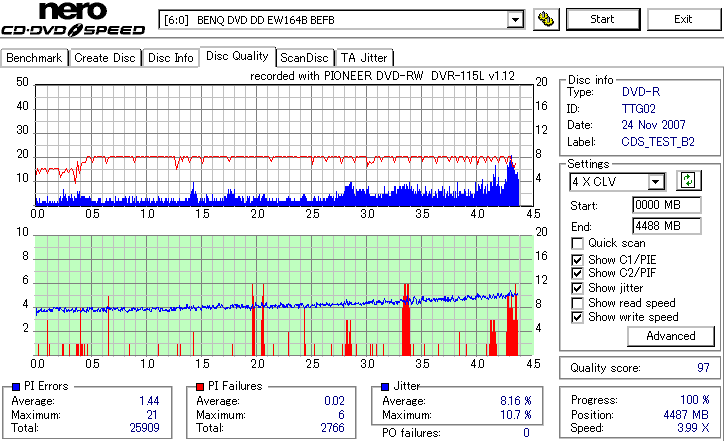Click the options tools icon beside Start
724x441 pixels.
point(546,19)
